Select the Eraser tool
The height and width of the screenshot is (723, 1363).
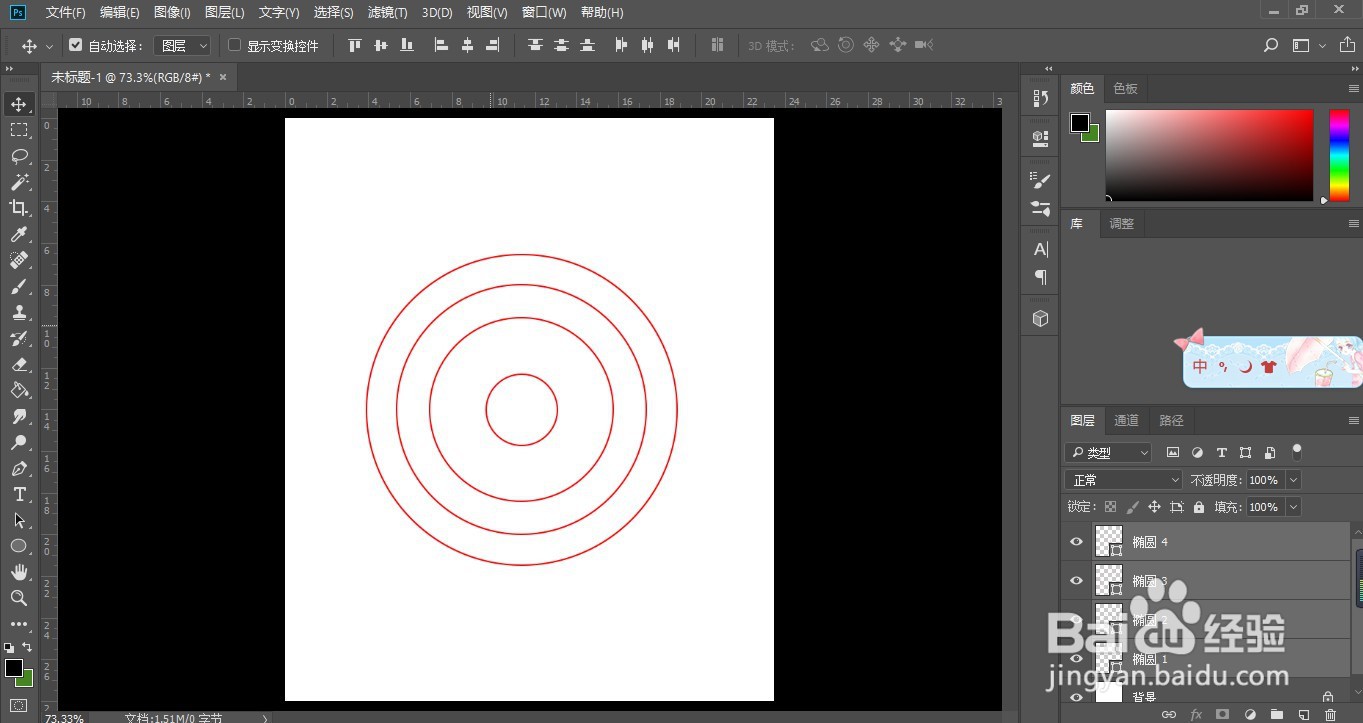[x=19, y=364]
